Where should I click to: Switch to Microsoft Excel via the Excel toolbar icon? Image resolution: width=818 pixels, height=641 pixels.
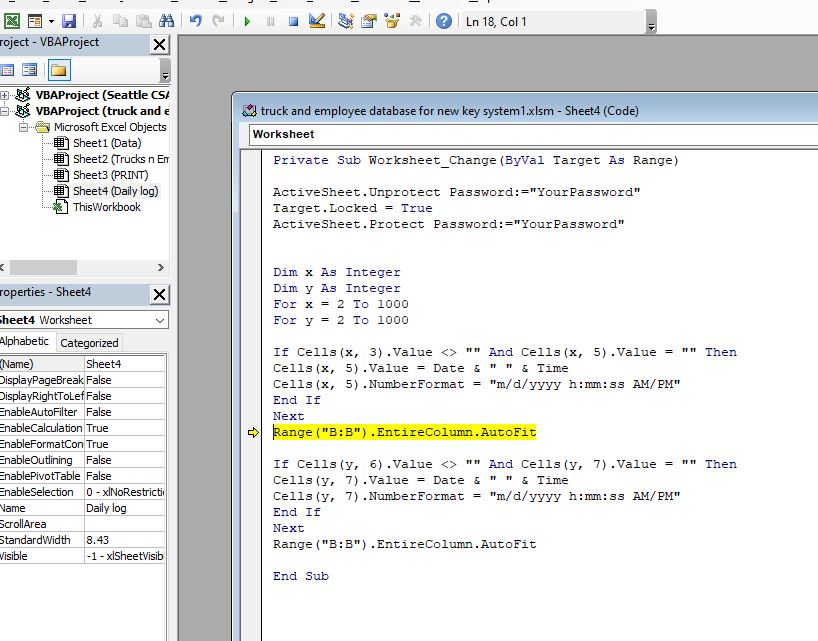tap(11, 21)
